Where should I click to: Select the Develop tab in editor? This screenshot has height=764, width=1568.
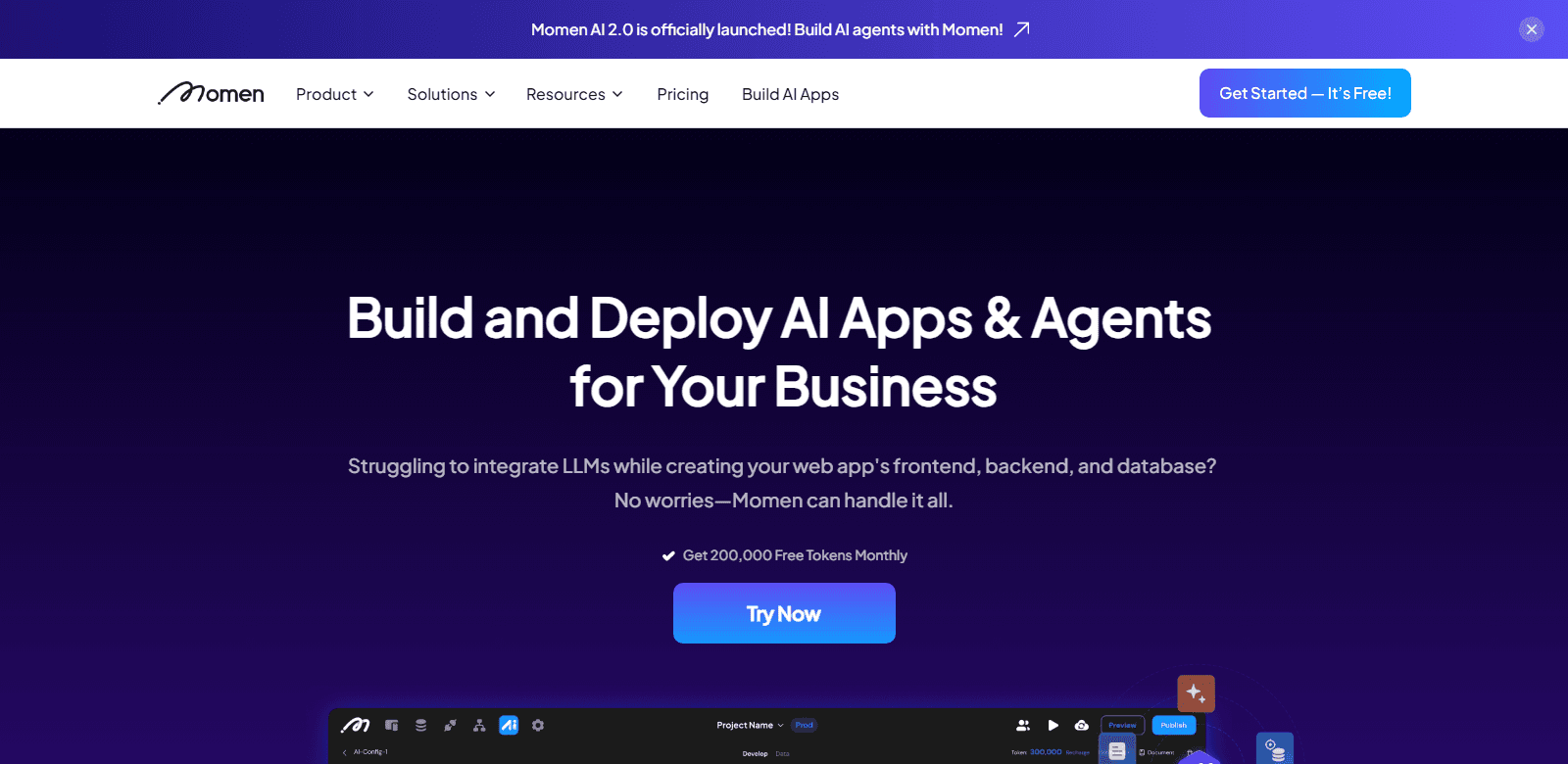(x=755, y=754)
